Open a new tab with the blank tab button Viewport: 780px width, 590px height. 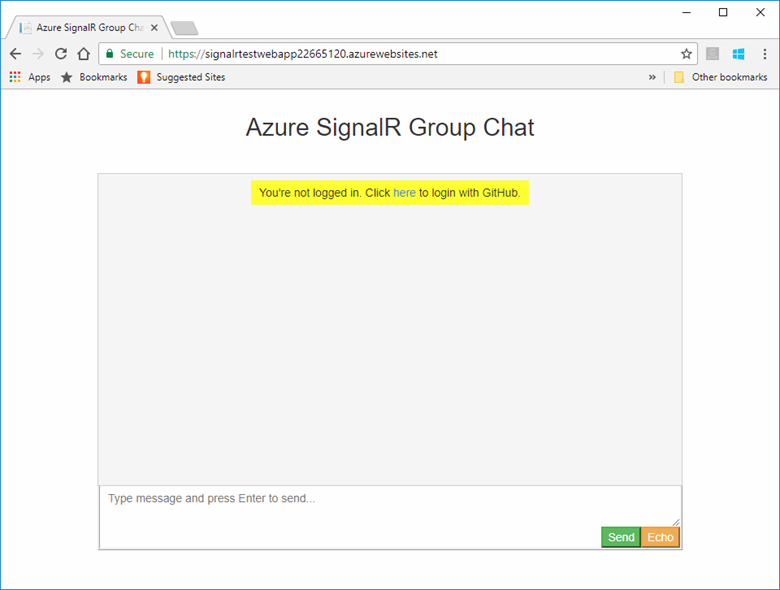coord(184,27)
